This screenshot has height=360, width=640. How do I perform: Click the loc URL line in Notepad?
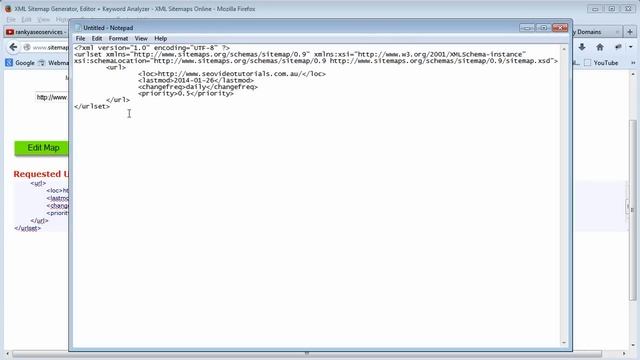pyautogui.click(x=232, y=74)
